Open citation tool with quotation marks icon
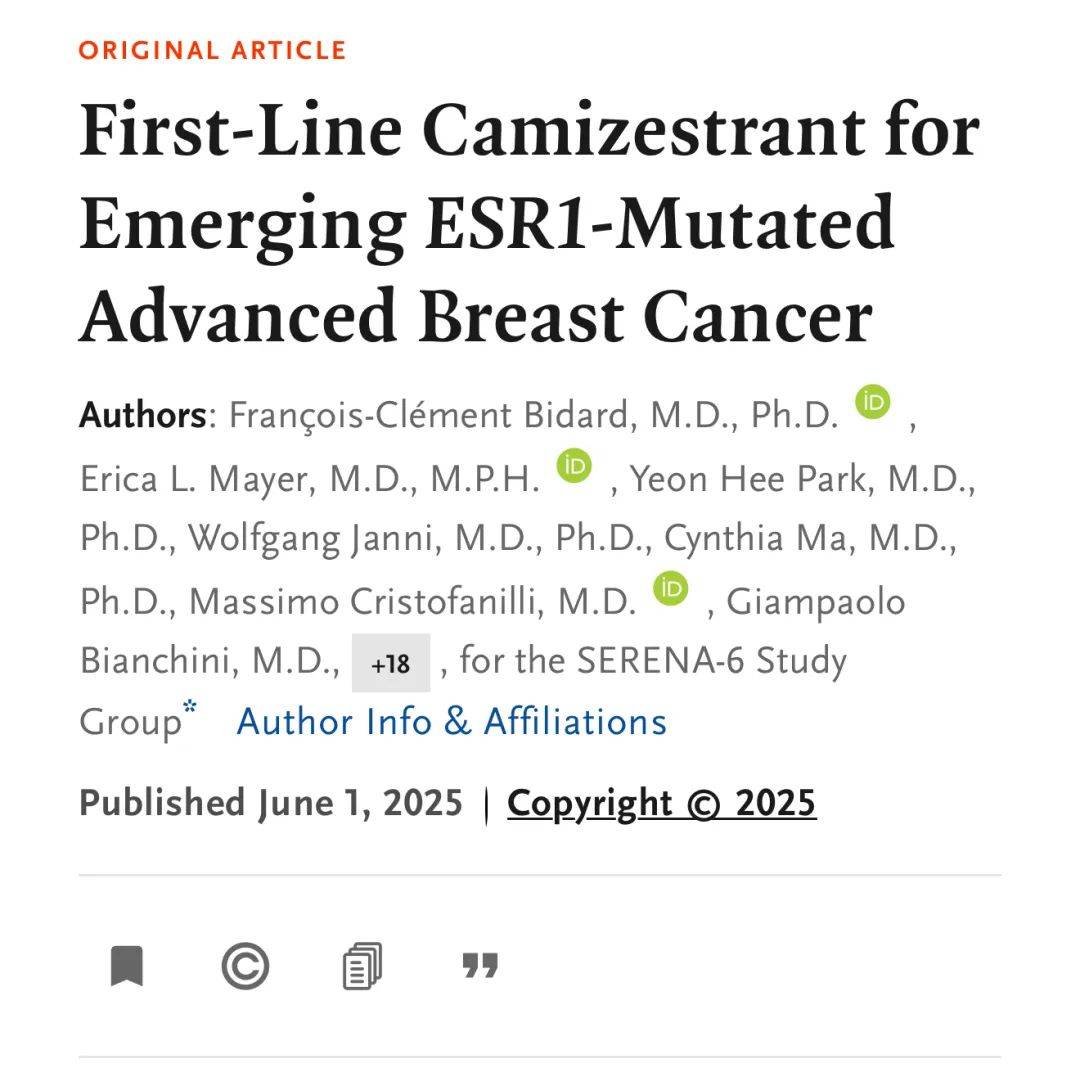The height and width of the screenshot is (1068, 1080). tap(480, 965)
